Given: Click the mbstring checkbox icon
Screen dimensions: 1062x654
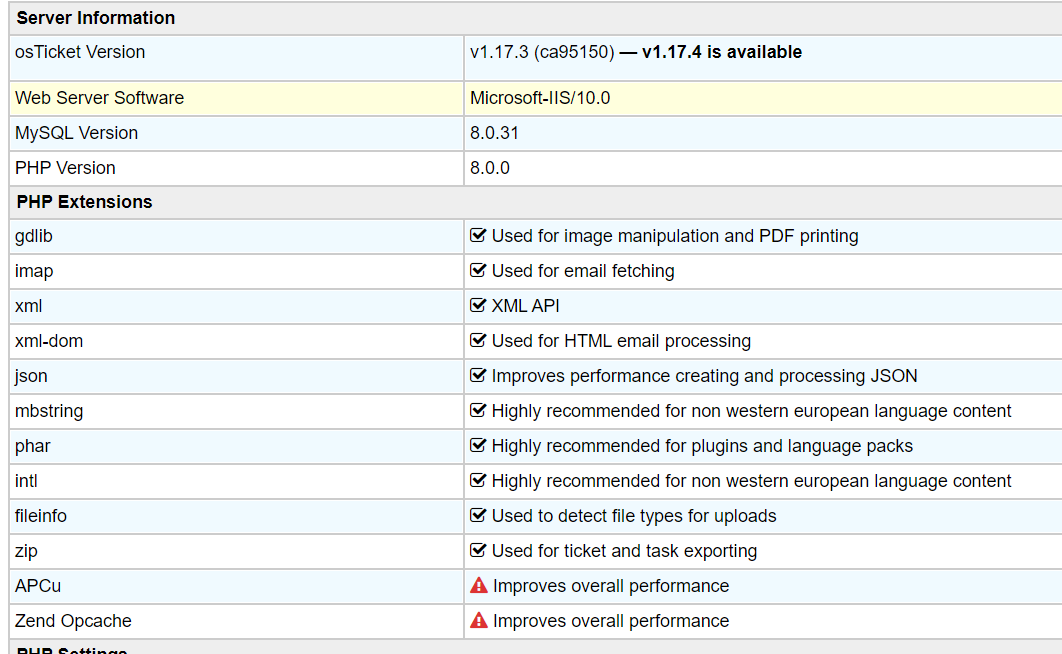Looking at the screenshot, I should tap(478, 411).
